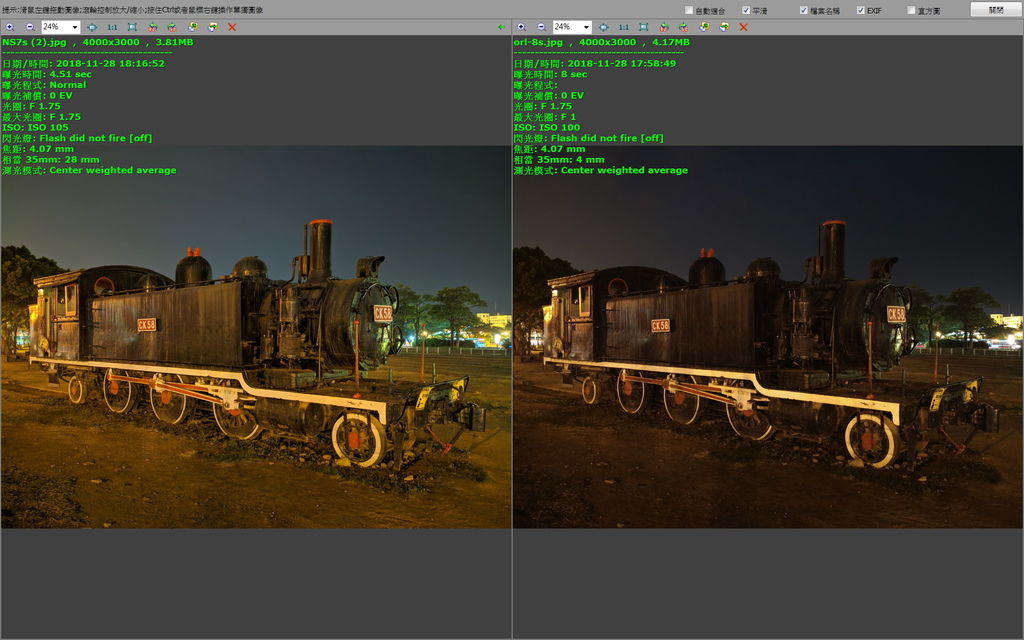Click fit-width icon in left panel toolbar

click(x=92, y=27)
